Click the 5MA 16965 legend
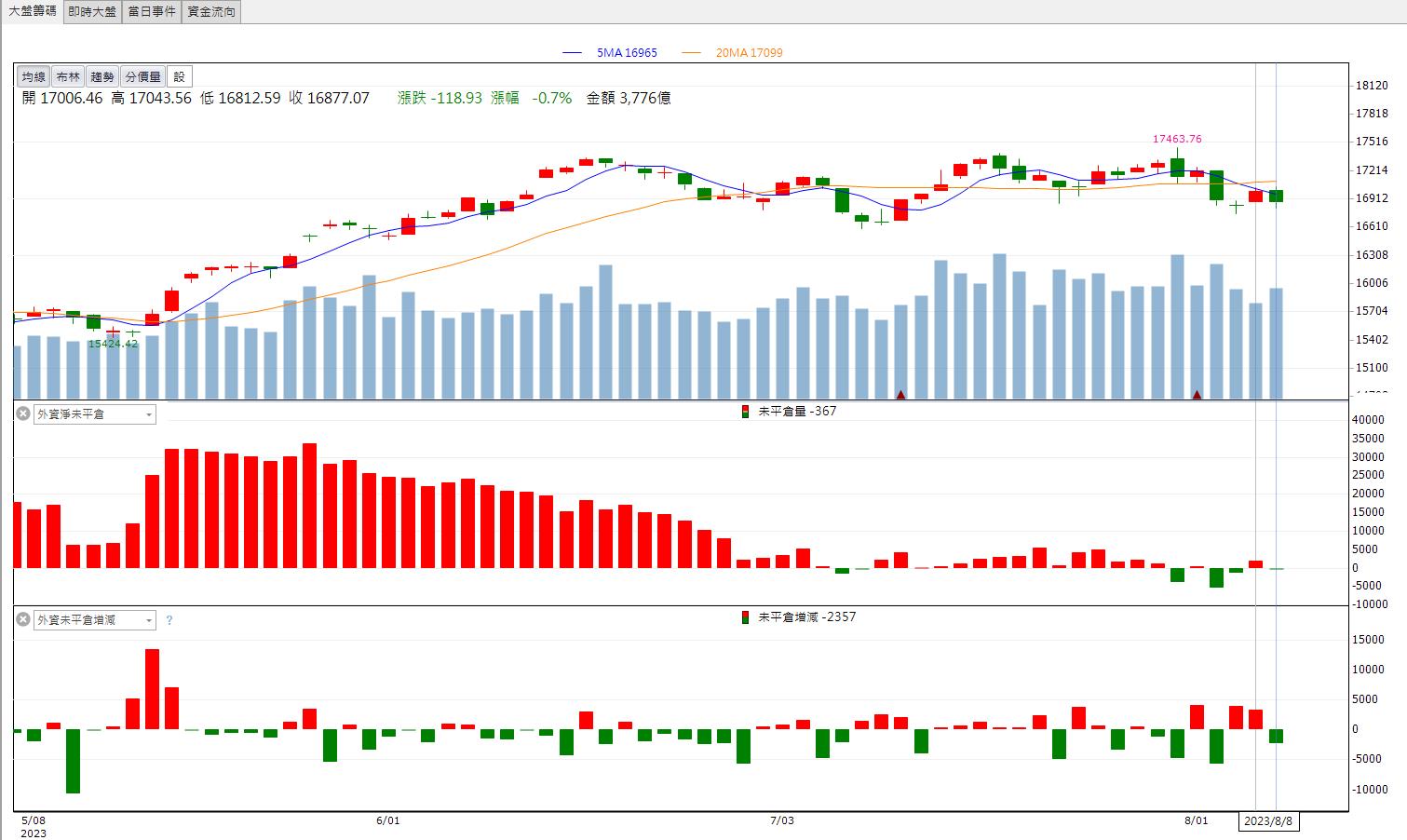The width and height of the screenshot is (1407, 840). pos(610,53)
